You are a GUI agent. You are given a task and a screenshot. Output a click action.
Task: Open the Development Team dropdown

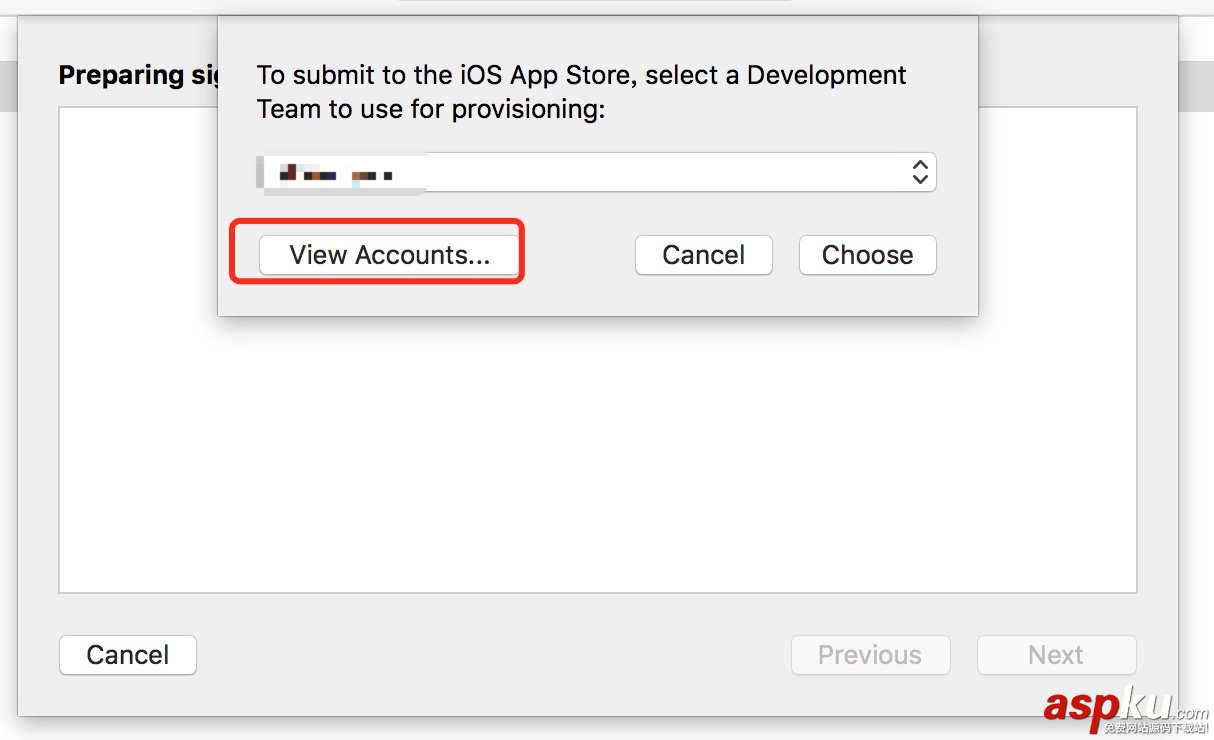596,172
